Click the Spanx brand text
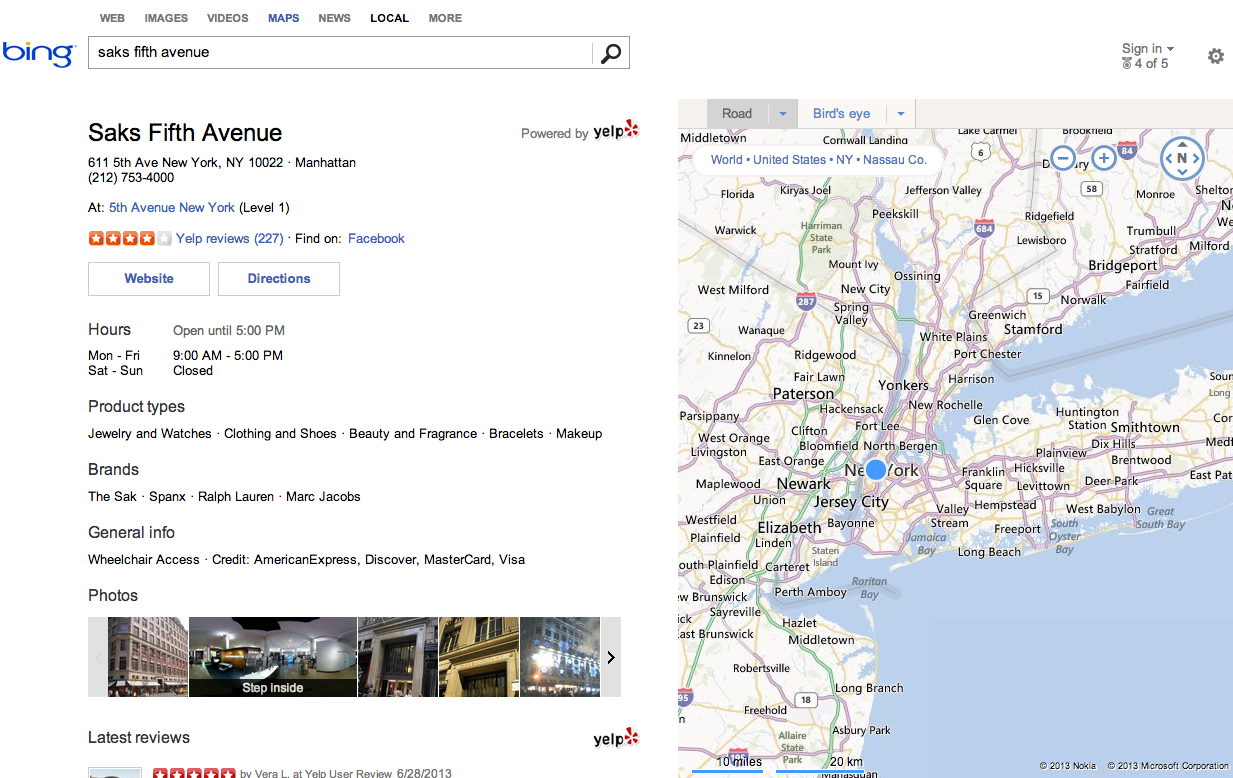The image size is (1233, 778). point(168,497)
